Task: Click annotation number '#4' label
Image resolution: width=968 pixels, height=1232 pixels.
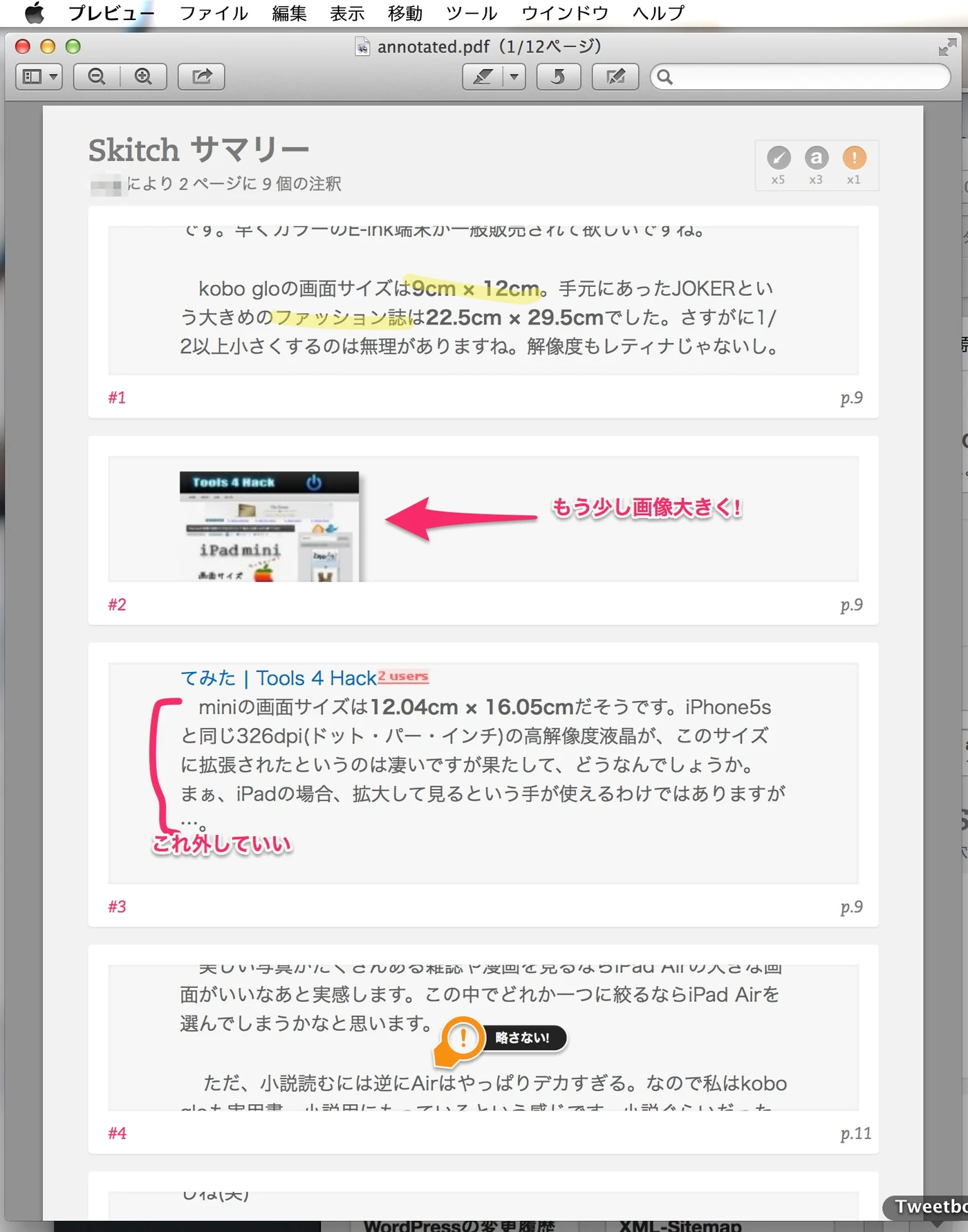Action: (x=117, y=1133)
